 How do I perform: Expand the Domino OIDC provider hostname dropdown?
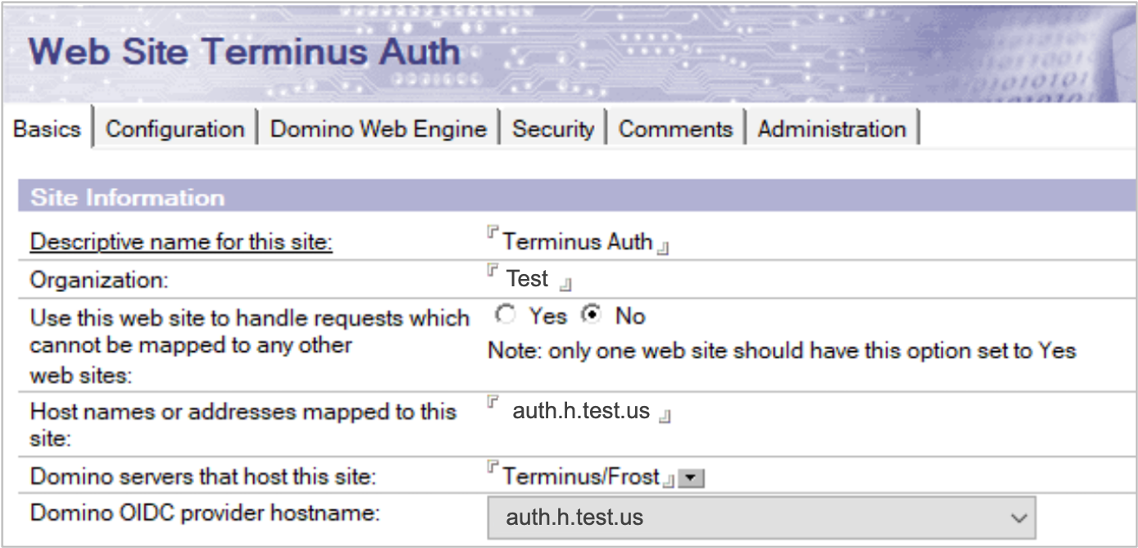pos(1018,518)
